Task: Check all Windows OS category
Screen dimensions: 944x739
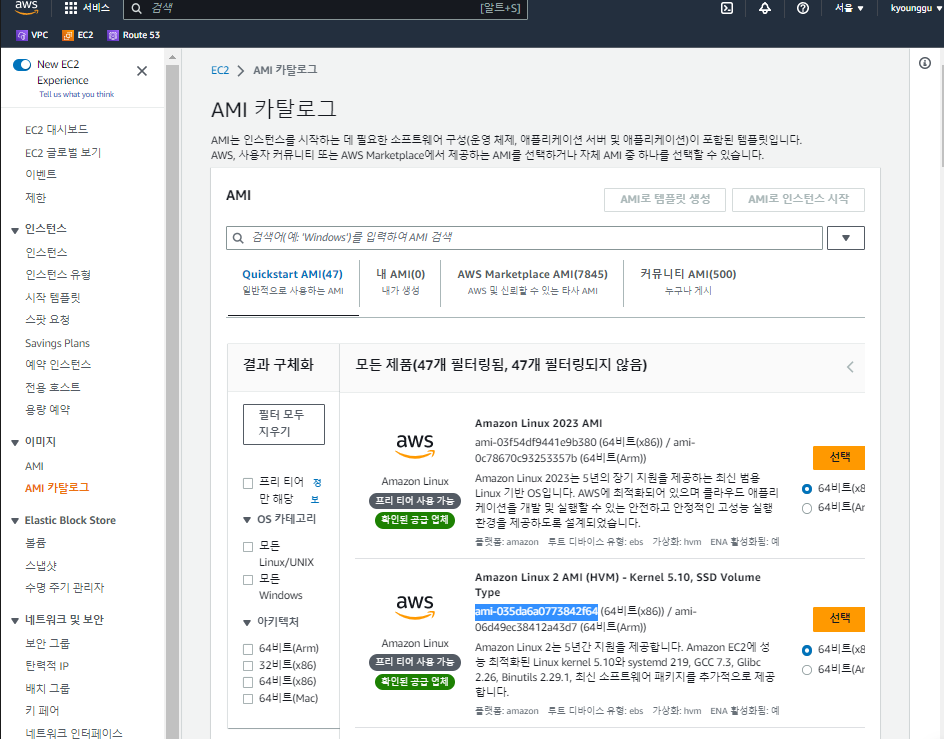Action: click(x=247, y=580)
